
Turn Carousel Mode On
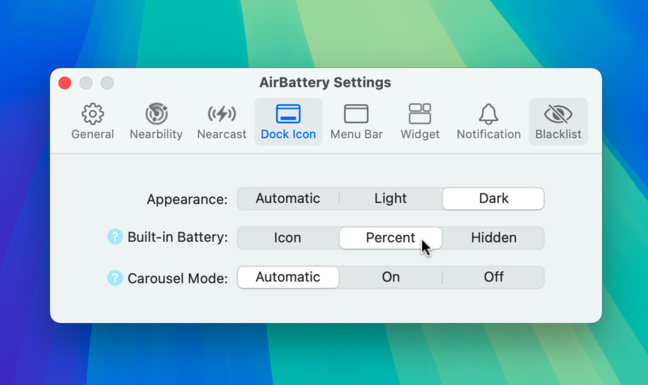[391, 277]
